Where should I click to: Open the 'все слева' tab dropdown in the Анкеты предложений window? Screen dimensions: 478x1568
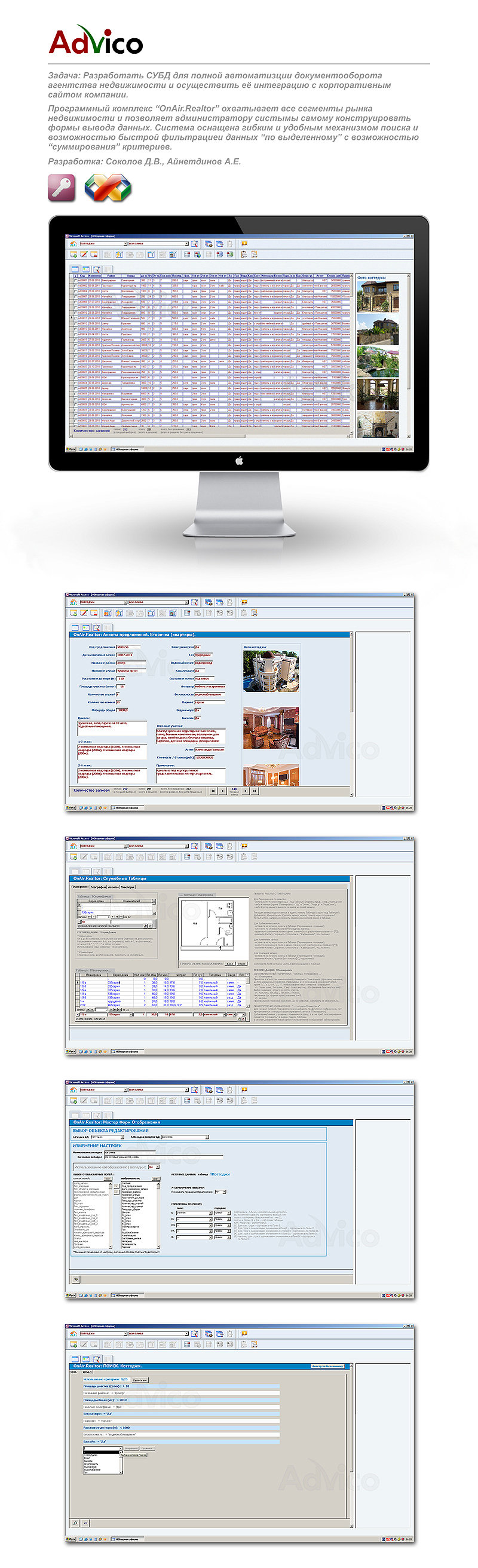coord(187,602)
